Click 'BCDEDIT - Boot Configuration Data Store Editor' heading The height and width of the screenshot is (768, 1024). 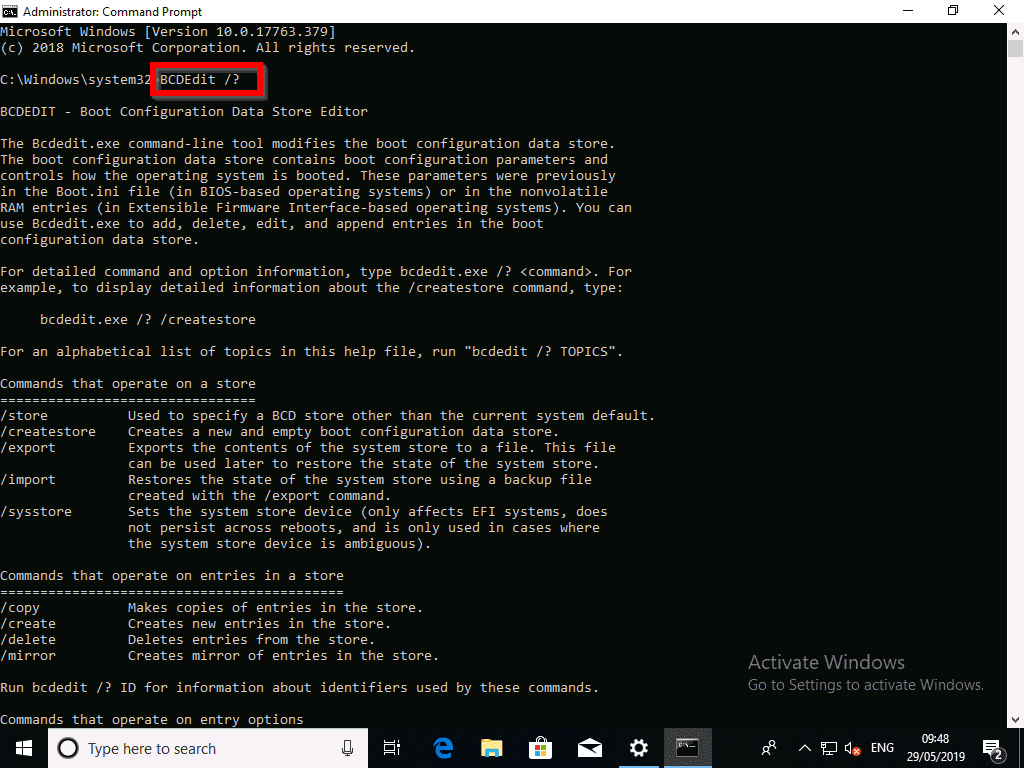[184, 112]
